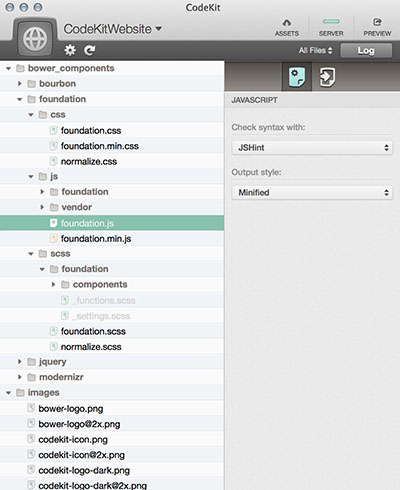Click the bourbon folder icon

click(32, 84)
